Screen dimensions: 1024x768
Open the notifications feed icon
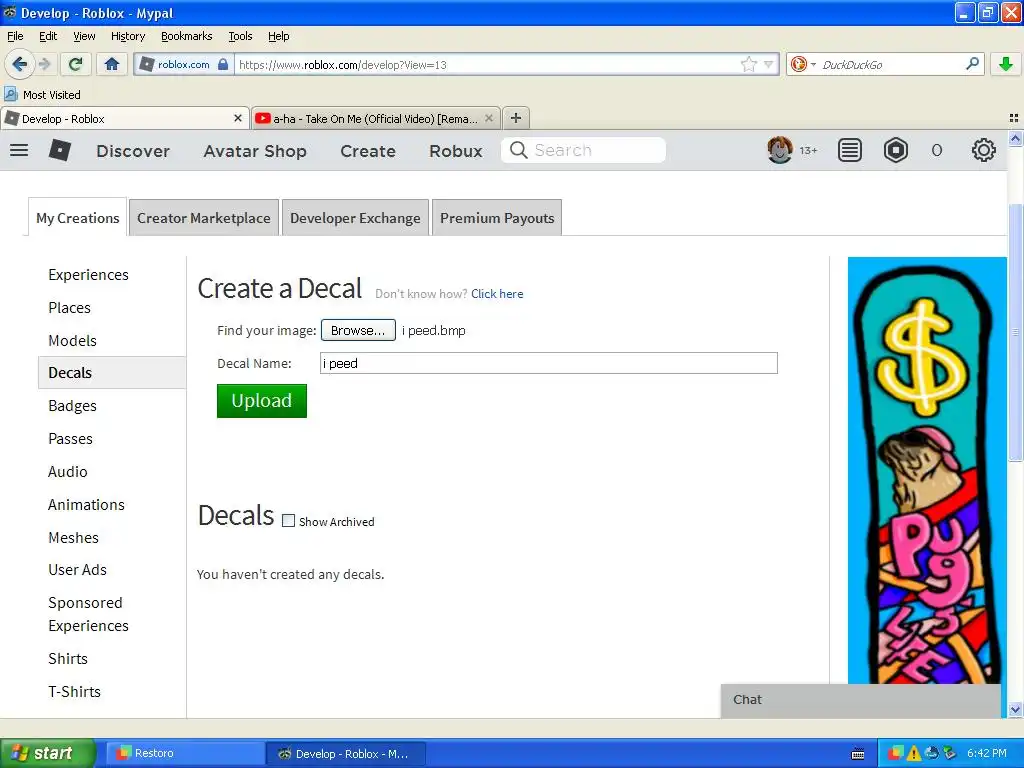850,151
